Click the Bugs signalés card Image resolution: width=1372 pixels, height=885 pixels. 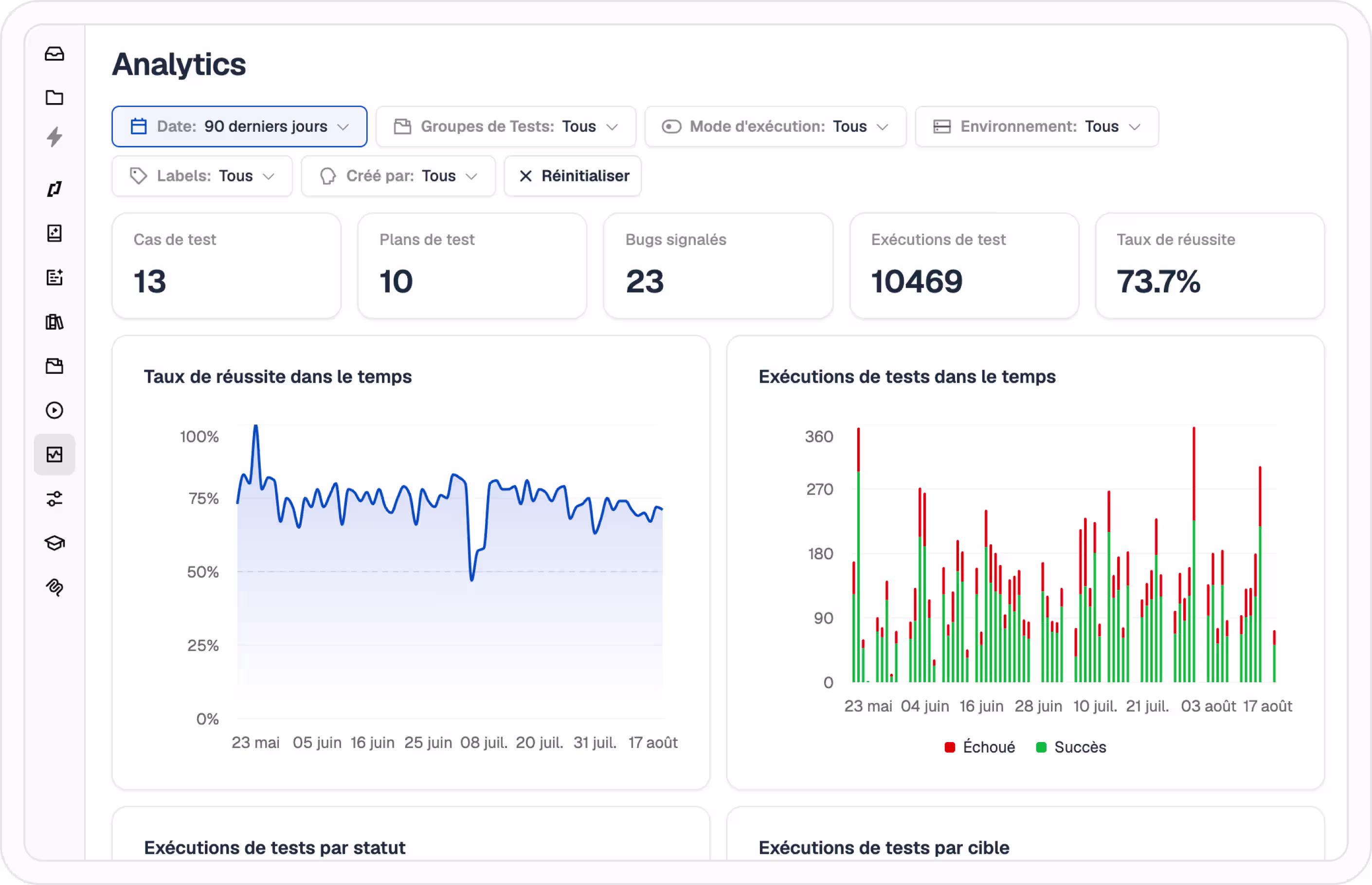(x=718, y=265)
